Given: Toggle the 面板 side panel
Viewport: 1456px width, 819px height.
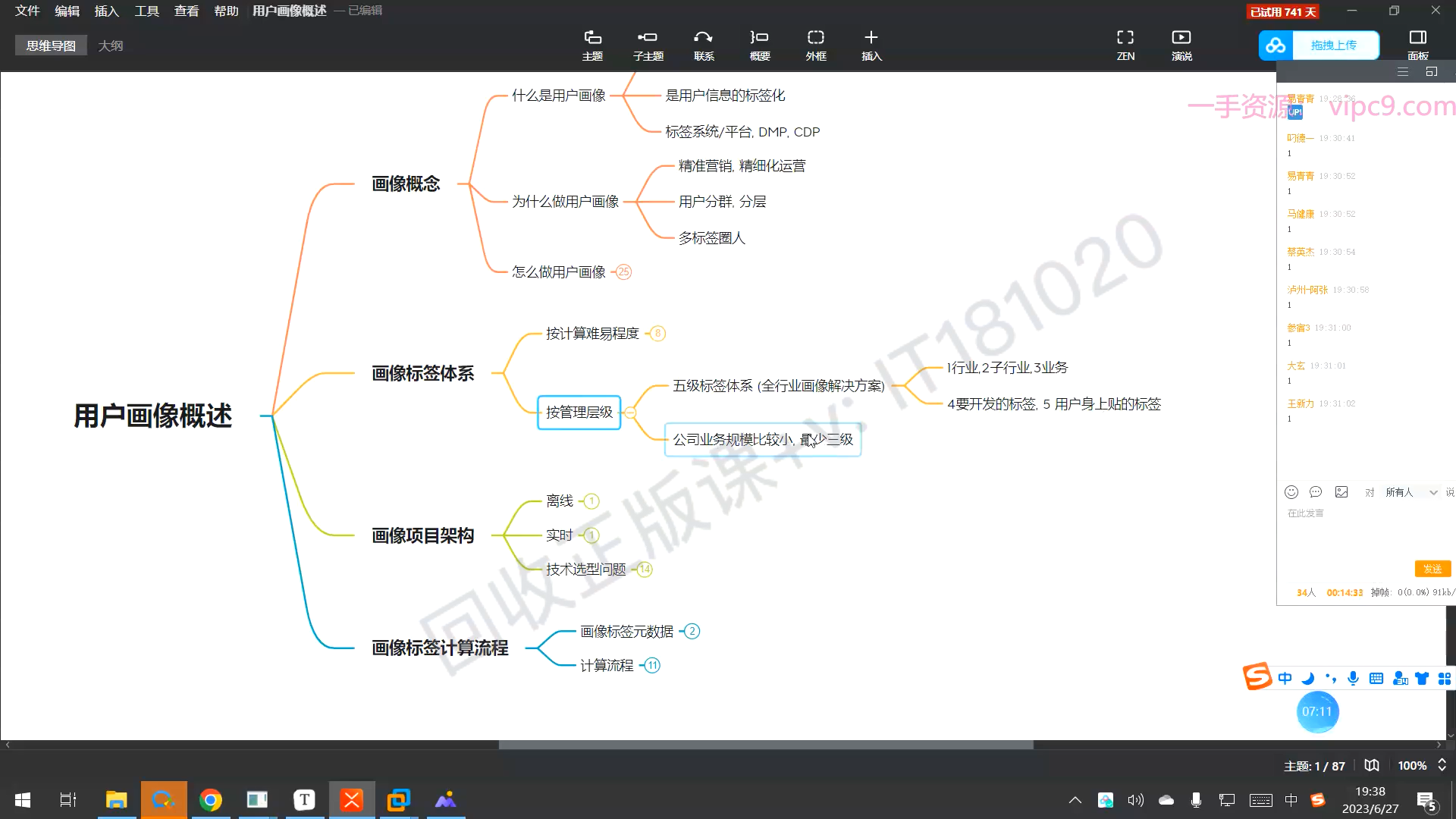Looking at the screenshot, I should click(x=1417, y=44).
